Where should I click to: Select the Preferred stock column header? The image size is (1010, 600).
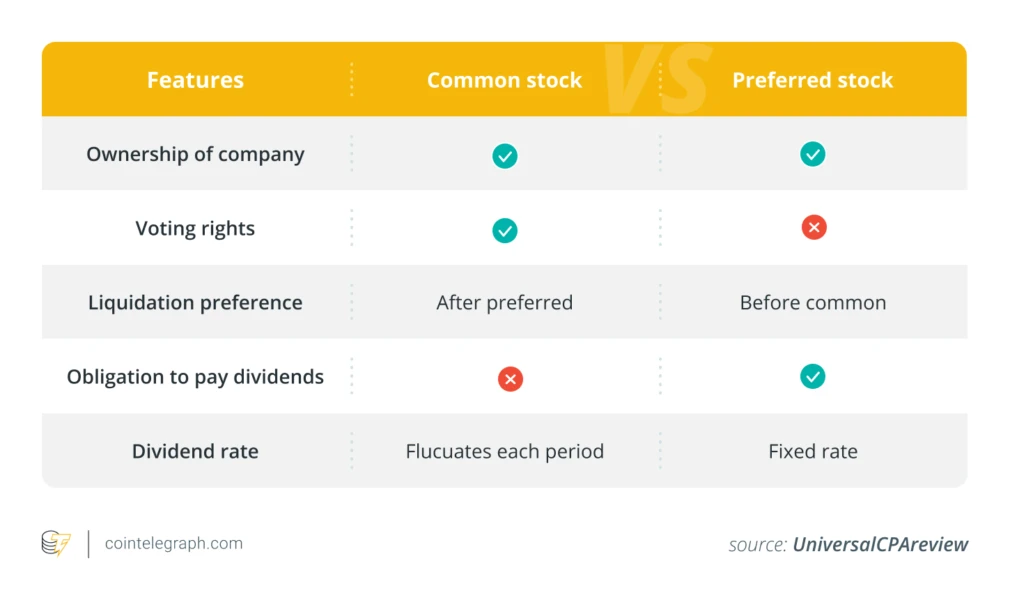coord(812,80)
